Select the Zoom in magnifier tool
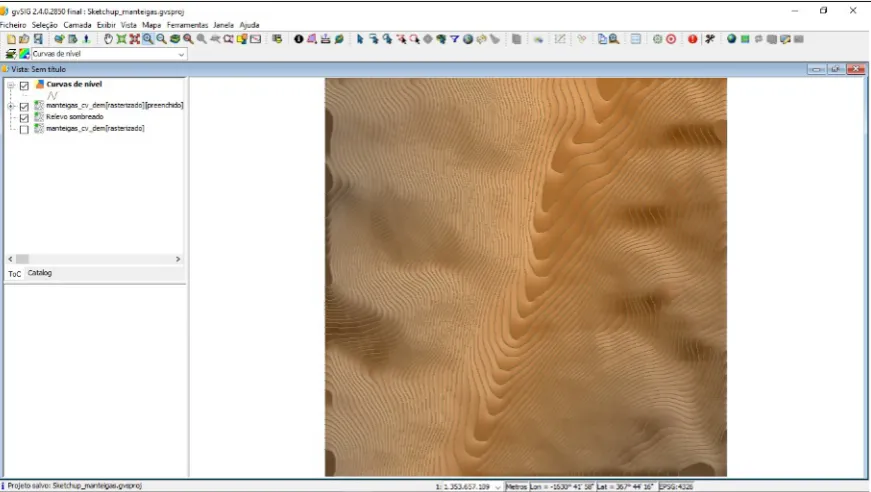The image size is (871, 492). pyautogui.click(x=148, y=39)
